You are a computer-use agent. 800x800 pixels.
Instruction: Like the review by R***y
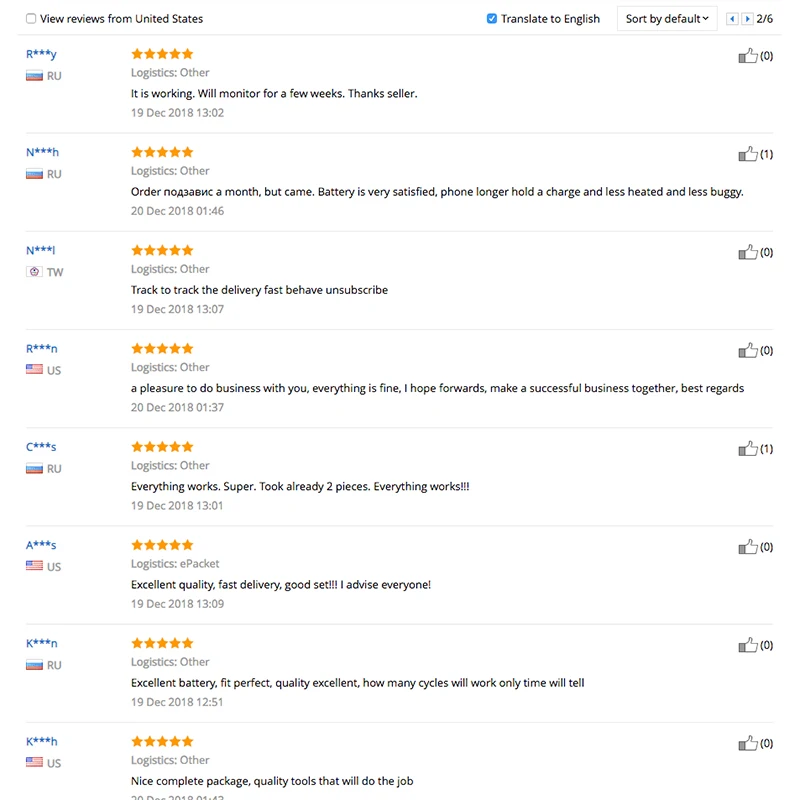(747, 56)
